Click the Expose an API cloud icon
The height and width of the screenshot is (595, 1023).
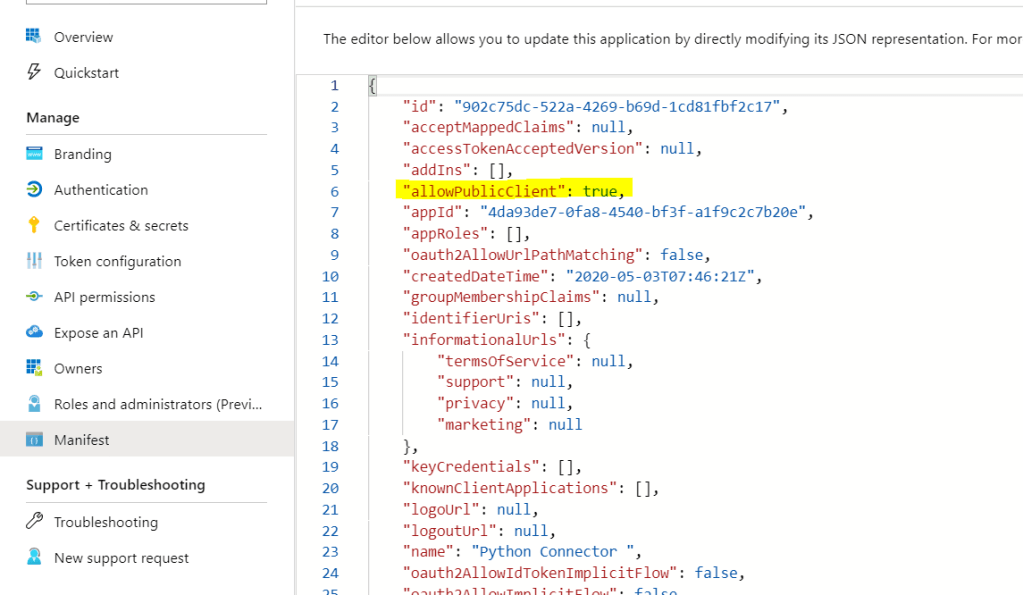coord(34,333)
